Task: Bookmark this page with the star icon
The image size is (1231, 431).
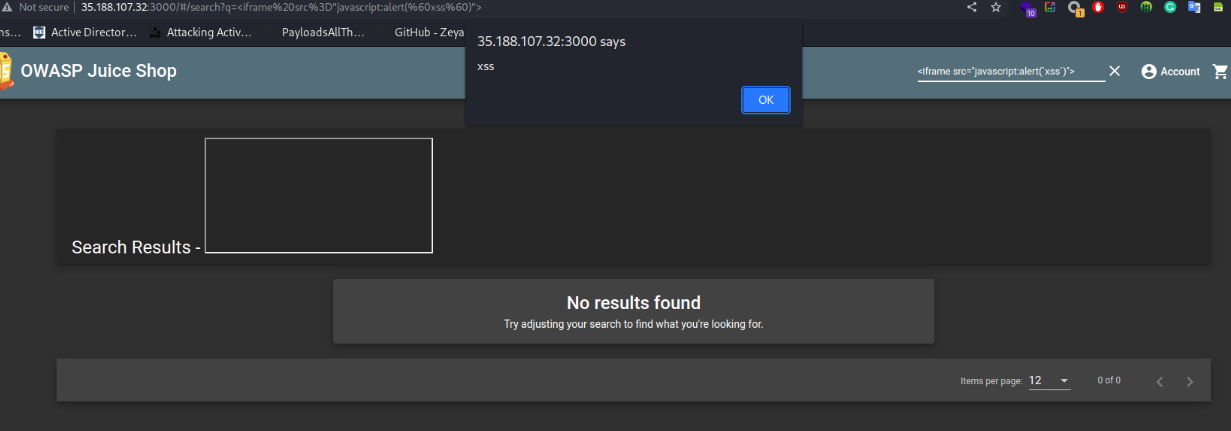Action: [996, 7]
